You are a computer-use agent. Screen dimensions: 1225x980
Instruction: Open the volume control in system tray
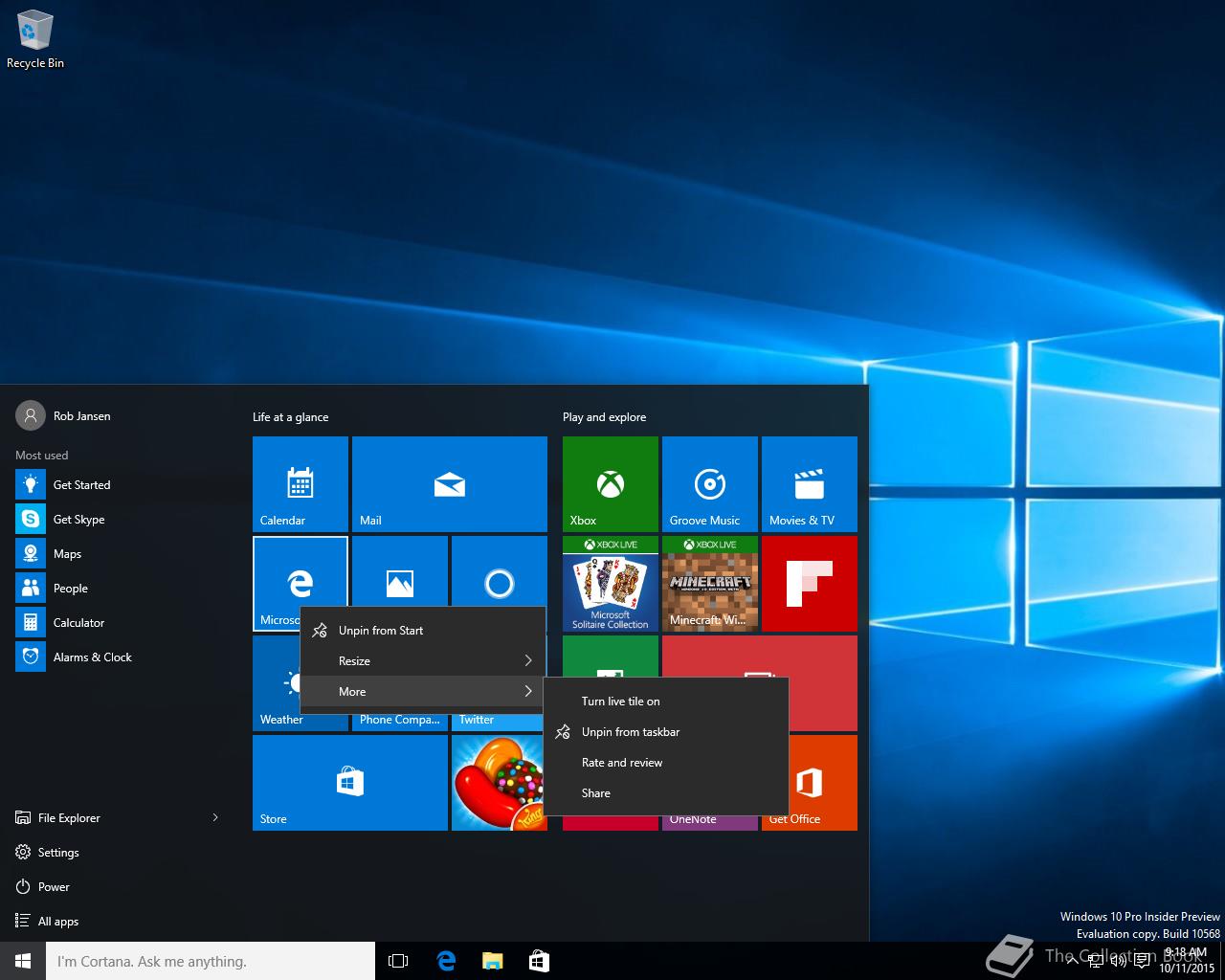pos(1119,961)
